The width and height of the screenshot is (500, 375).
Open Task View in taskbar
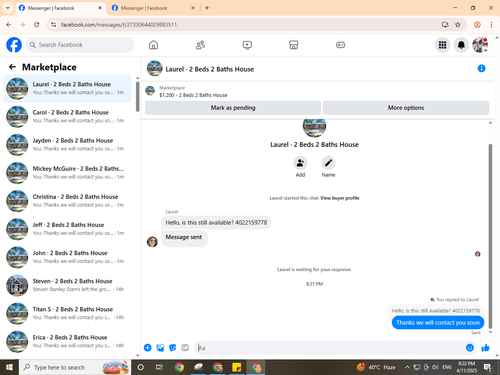(x=159, y=367)
